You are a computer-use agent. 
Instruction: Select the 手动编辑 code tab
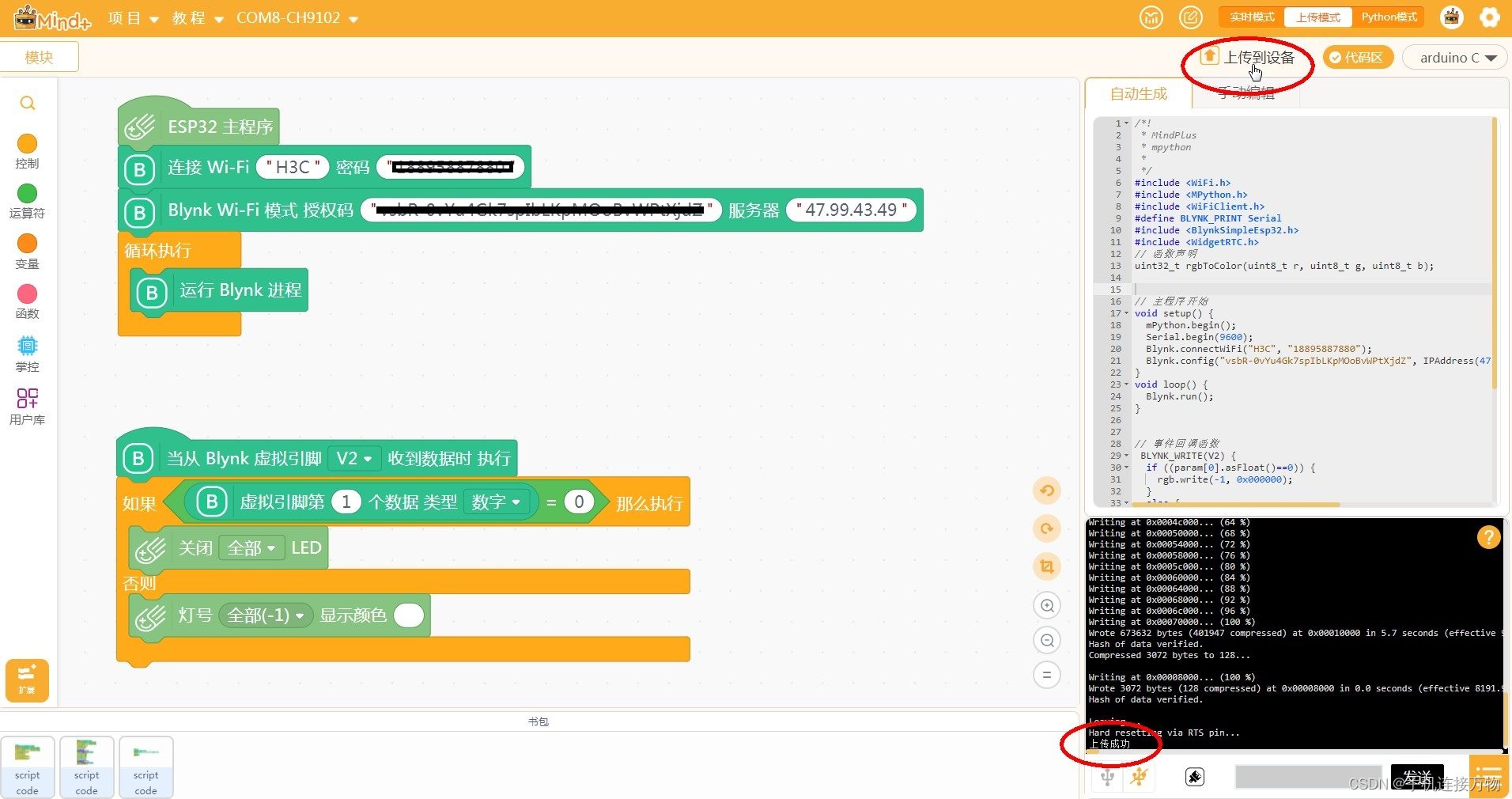(x=1246, y=94)
